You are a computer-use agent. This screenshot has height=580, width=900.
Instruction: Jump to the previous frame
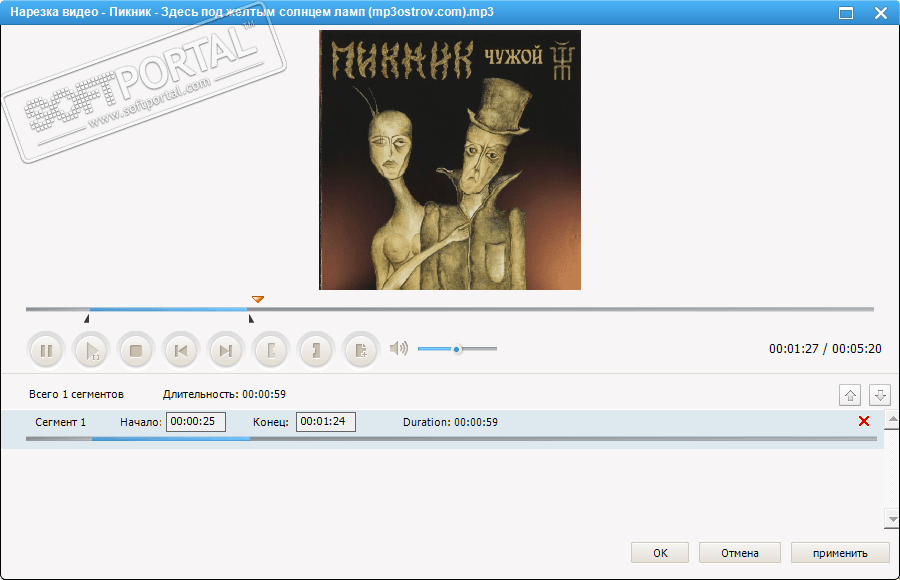[181, 350]
